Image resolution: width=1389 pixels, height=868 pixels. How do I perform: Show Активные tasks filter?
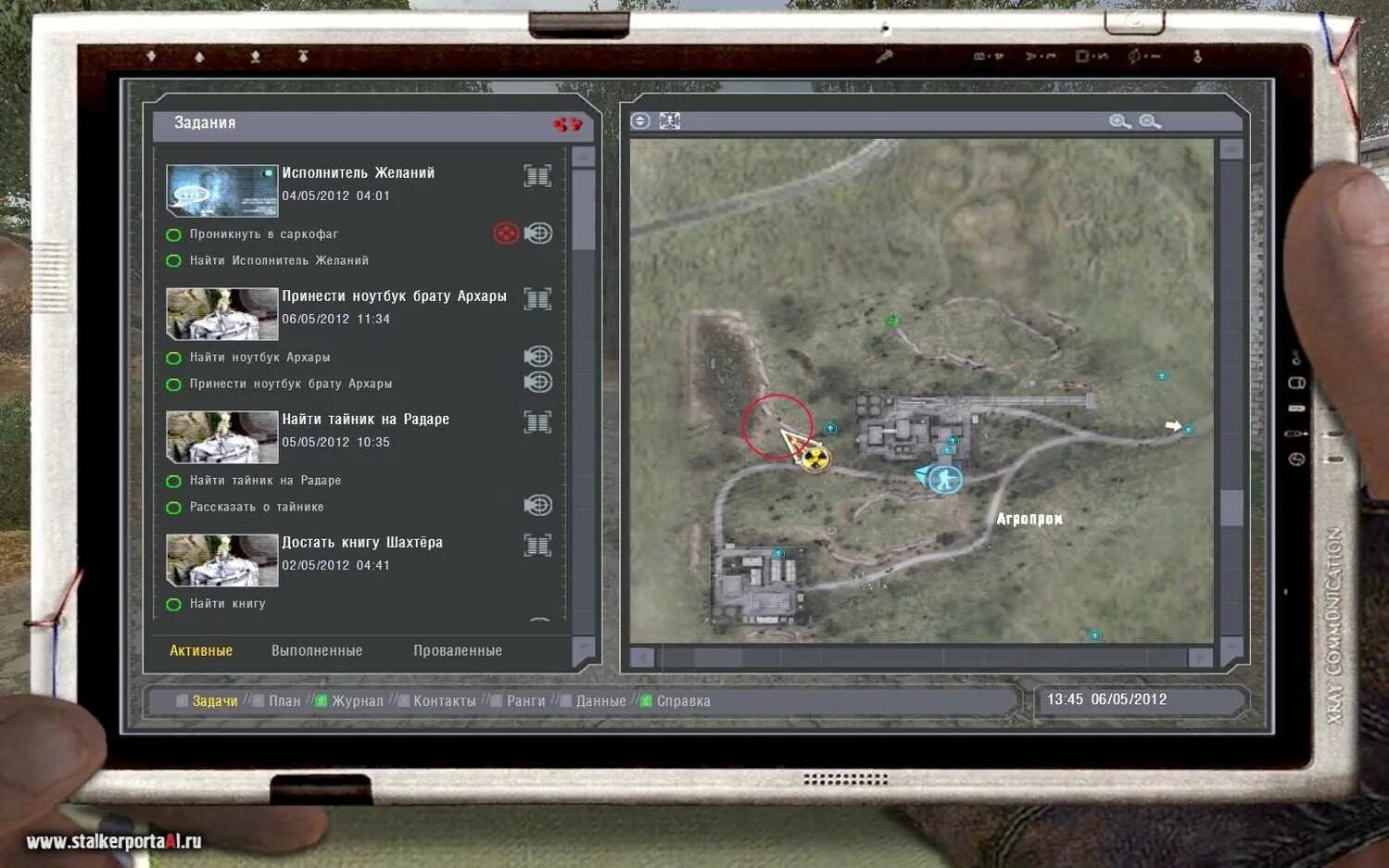point(201,650)
